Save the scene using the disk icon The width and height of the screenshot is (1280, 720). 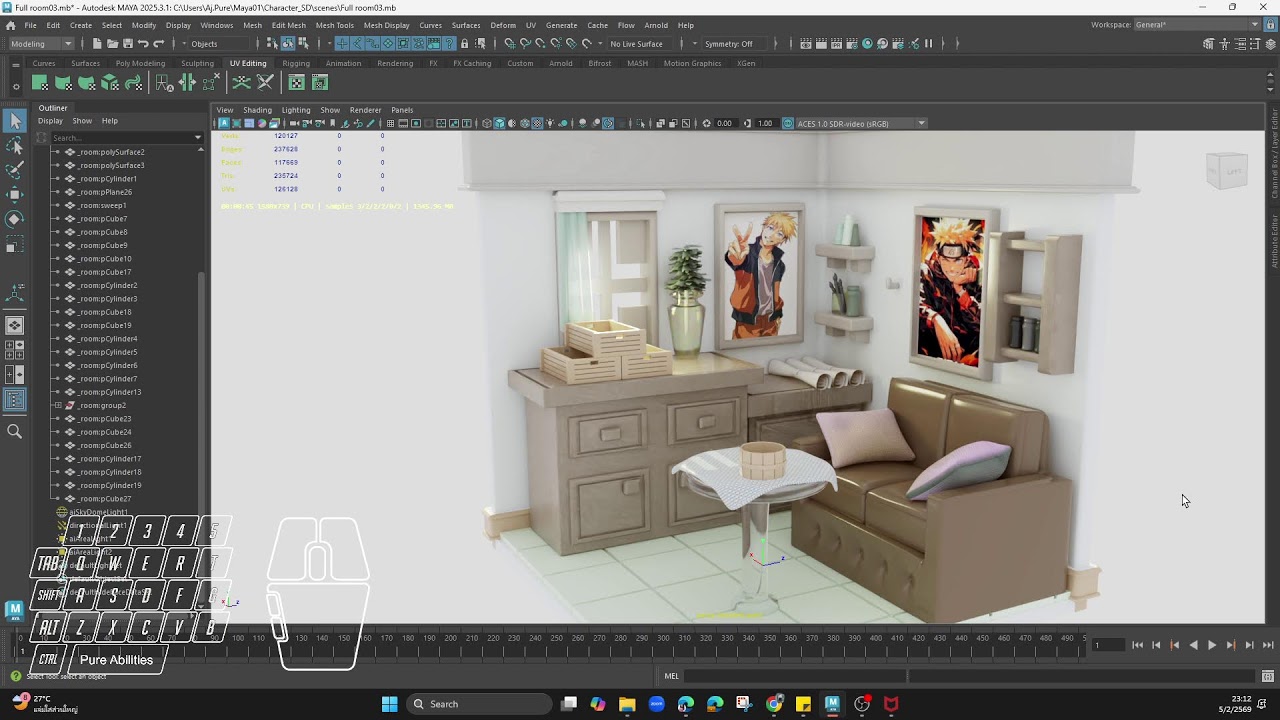tap(128, 44)
